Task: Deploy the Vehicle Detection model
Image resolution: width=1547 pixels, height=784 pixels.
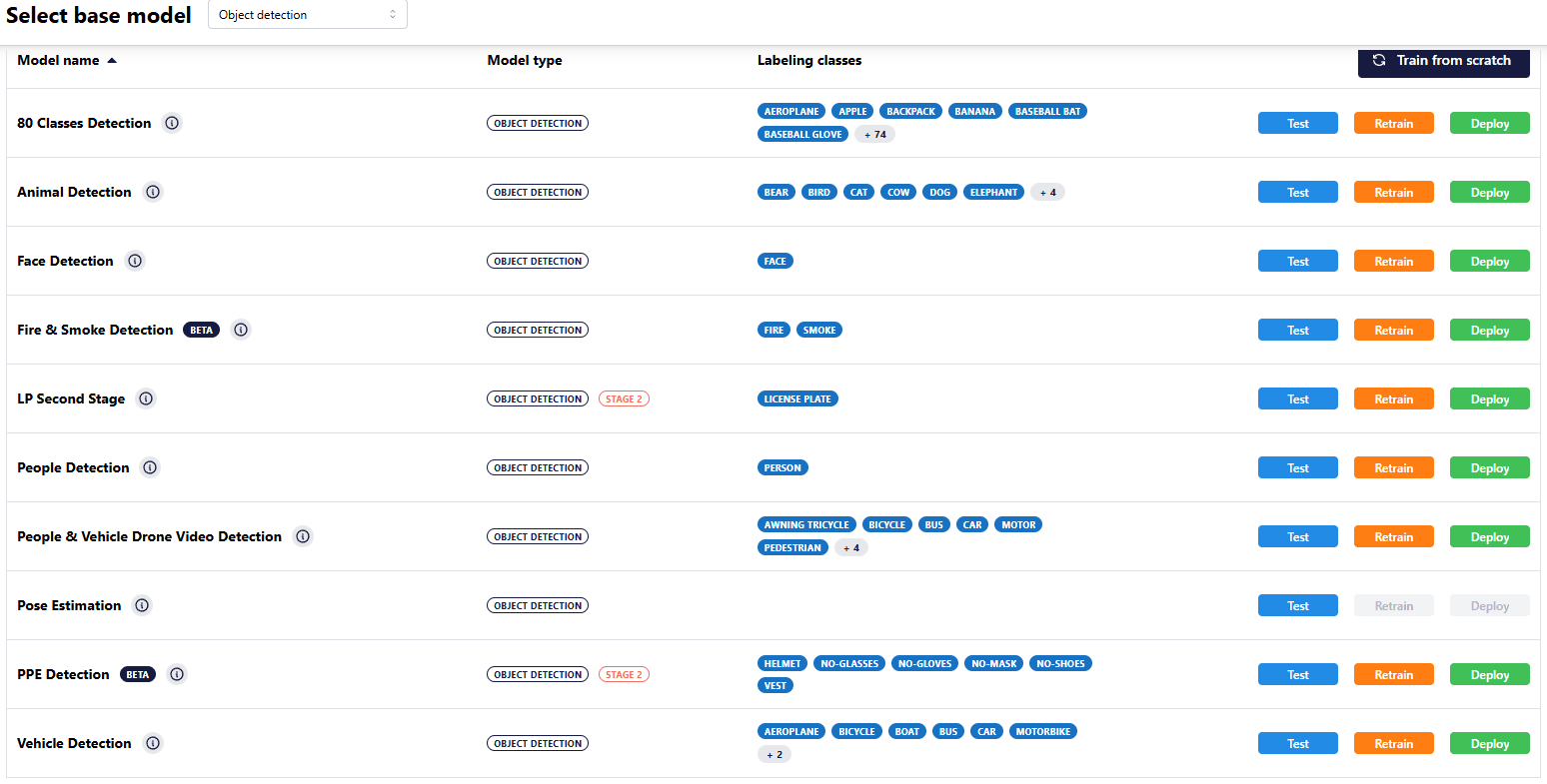Action: coord(1489,743)
